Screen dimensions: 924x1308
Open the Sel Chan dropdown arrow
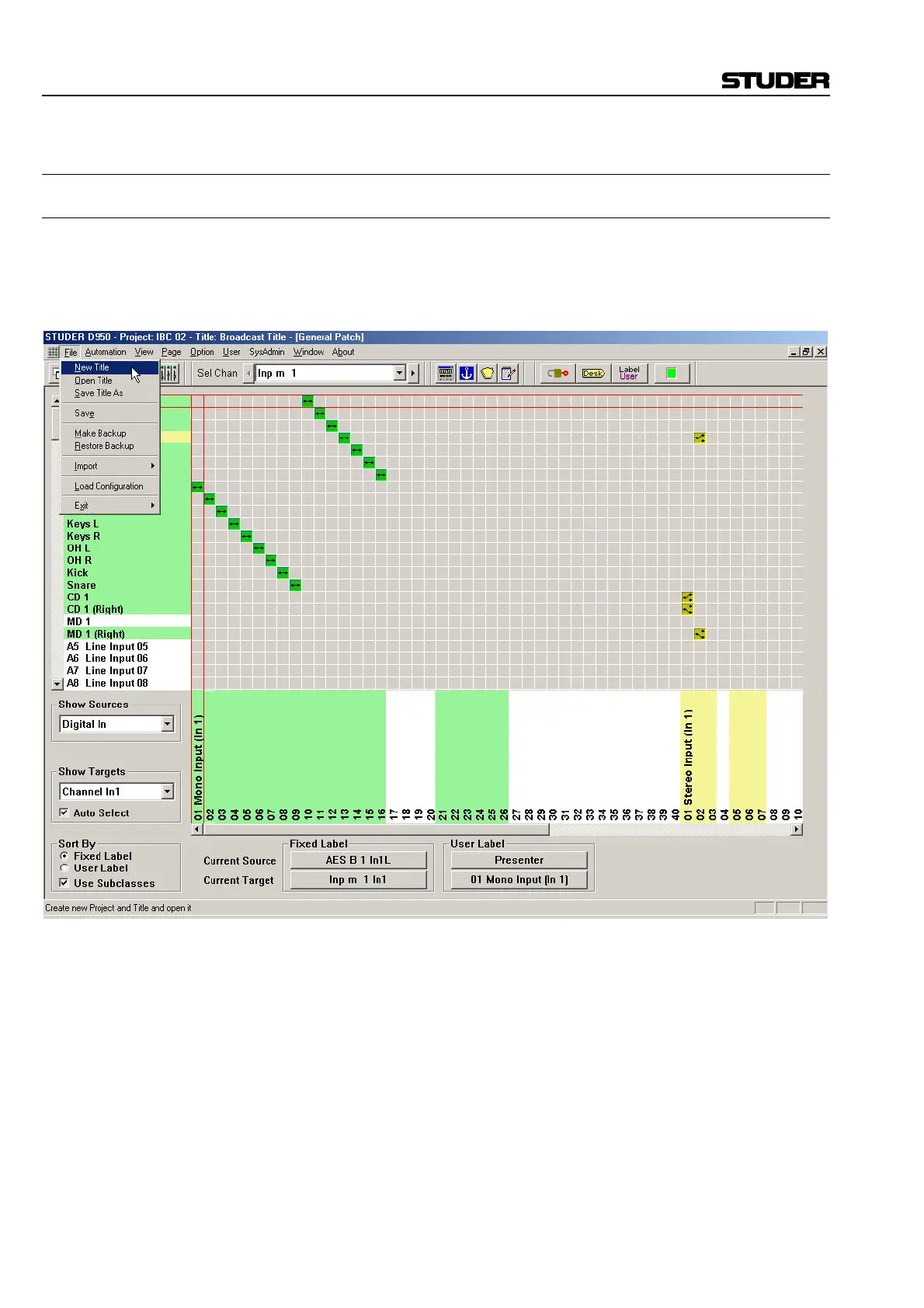pos(399,374)
